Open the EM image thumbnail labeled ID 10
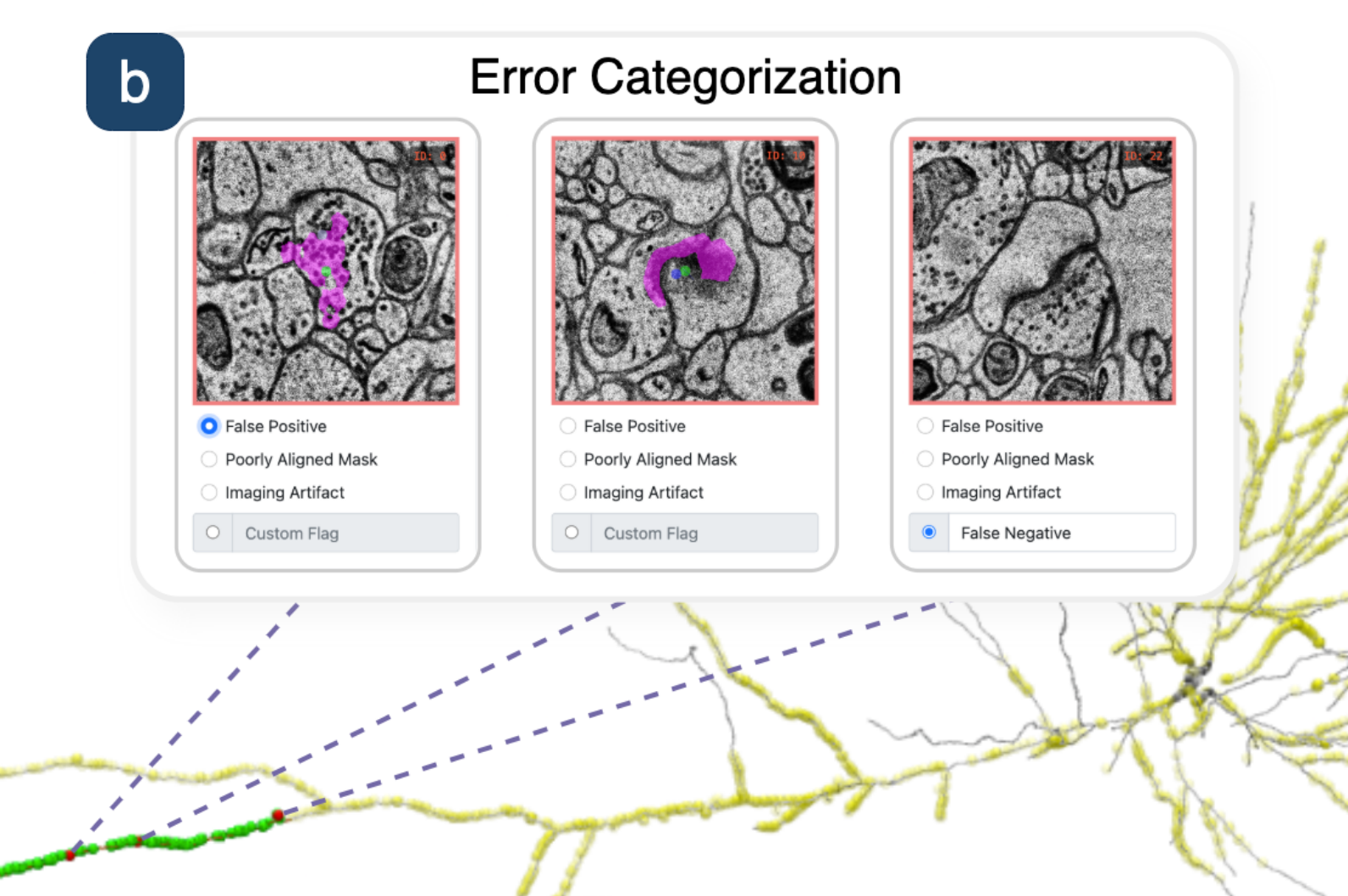Viewport: 1348px width, 896px height. pyautogui.click(x=685, y=270)
